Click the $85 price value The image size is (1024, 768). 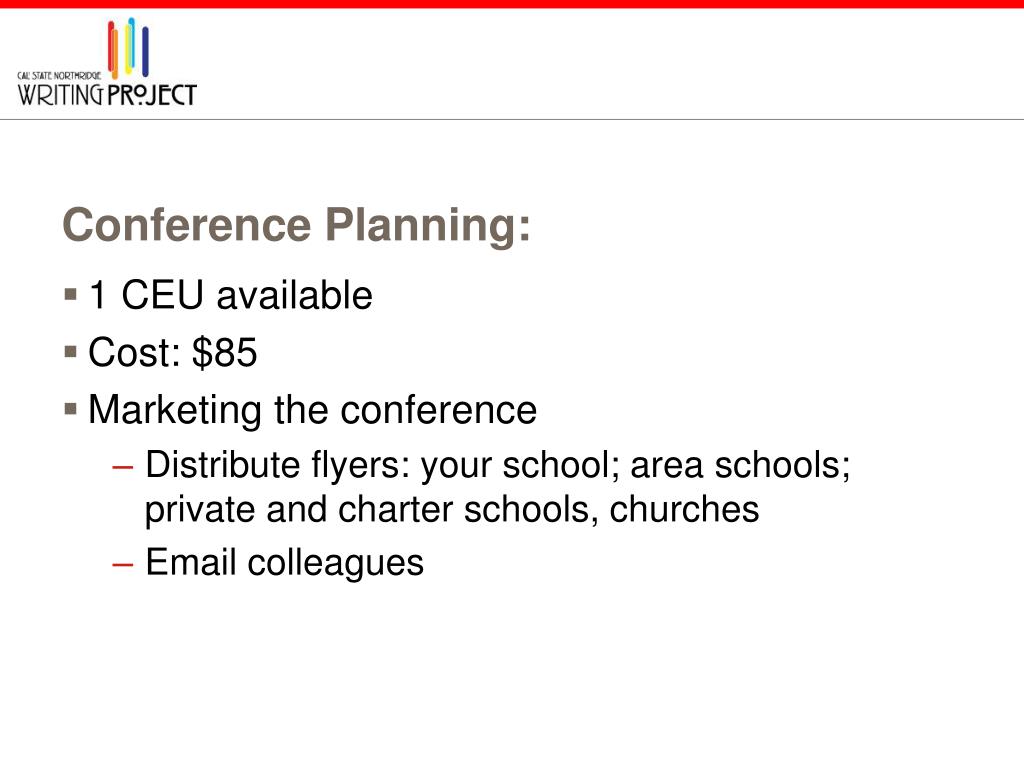[225, 353]
